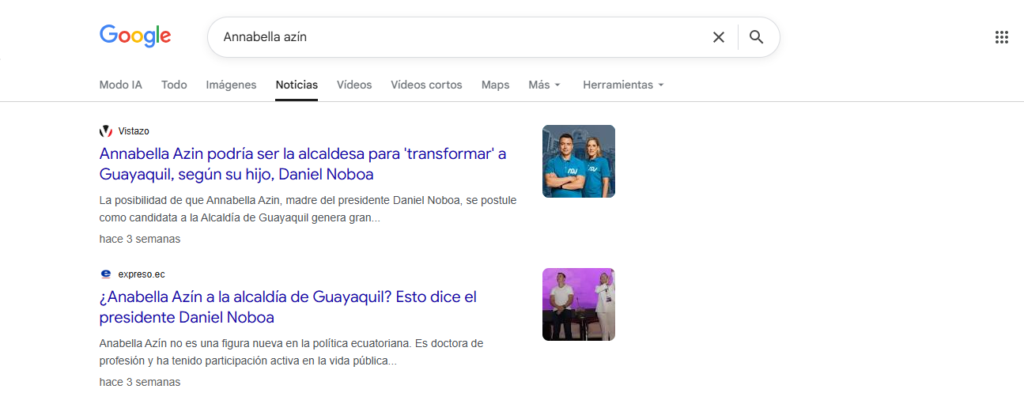
Task: Open the Vistazo article headline about alcaldesa
Action: click(303, 163)
